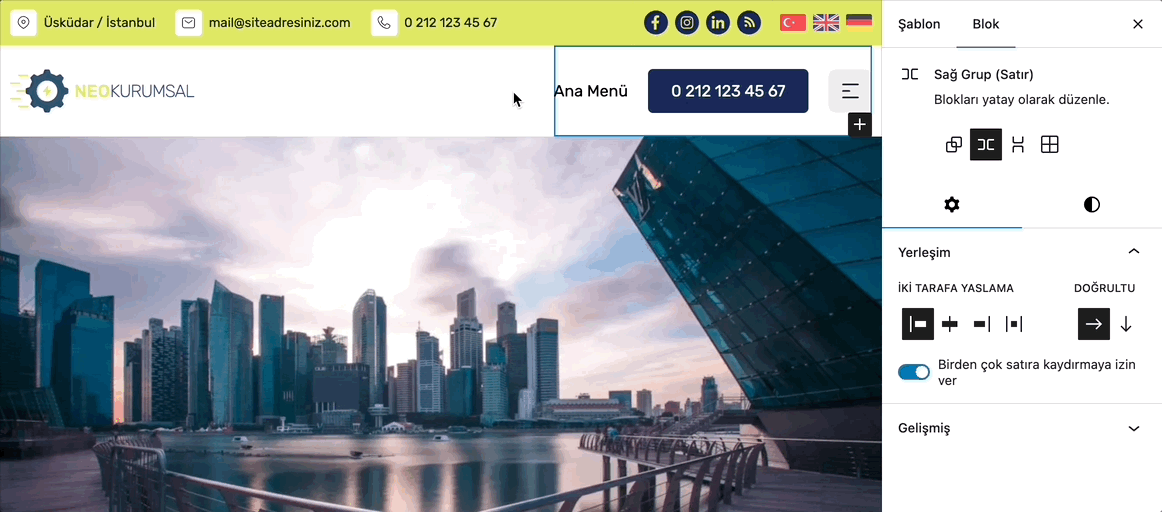Select space between items justification
This screenshot has width=1162, height=512.
click(1014, 324)
